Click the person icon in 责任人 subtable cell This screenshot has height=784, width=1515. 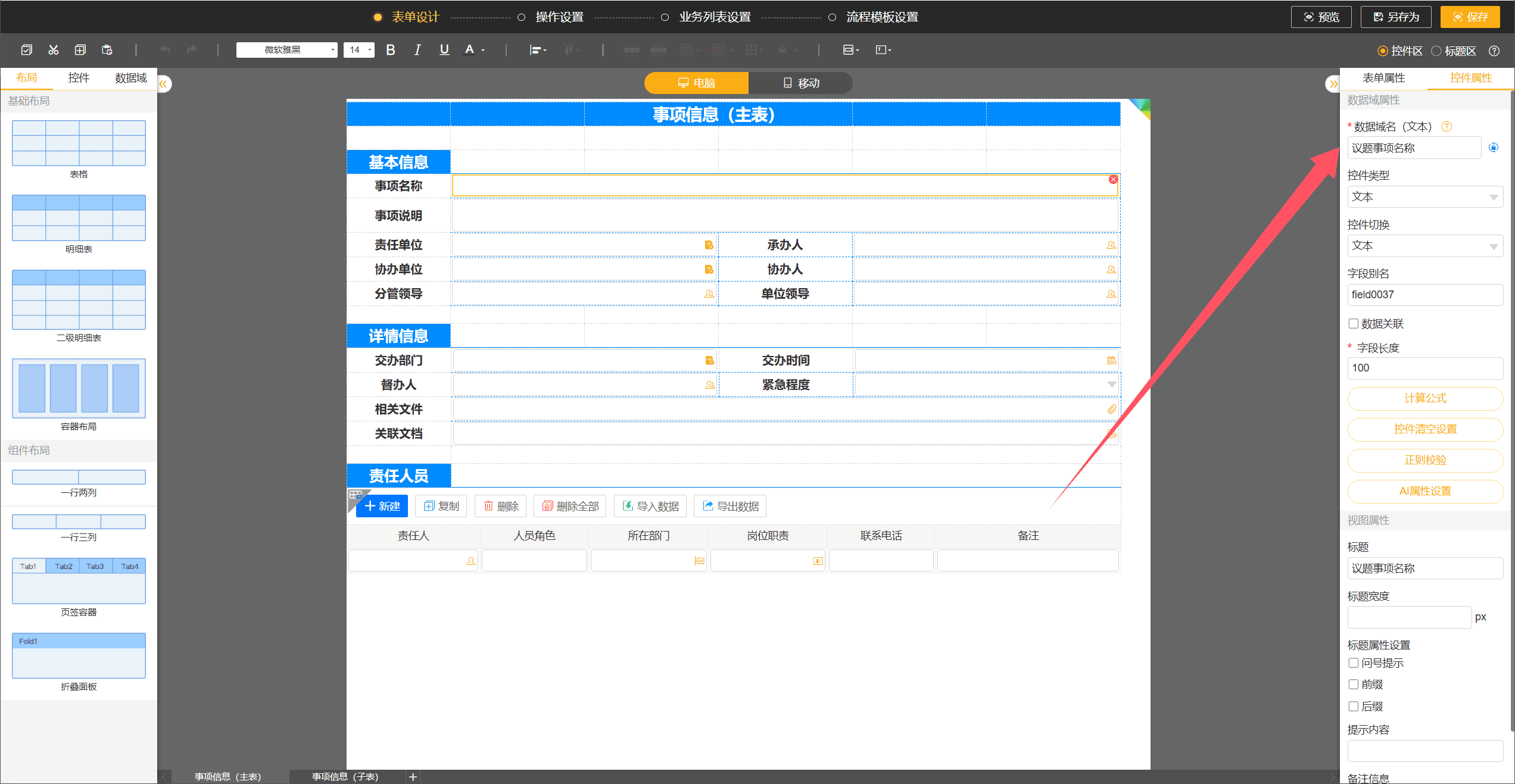coord(470,561)
